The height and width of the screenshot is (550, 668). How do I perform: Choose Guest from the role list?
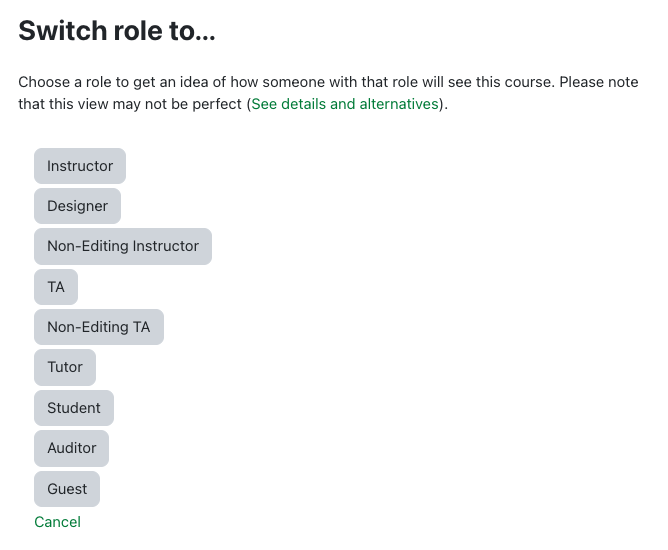[67, 489]
